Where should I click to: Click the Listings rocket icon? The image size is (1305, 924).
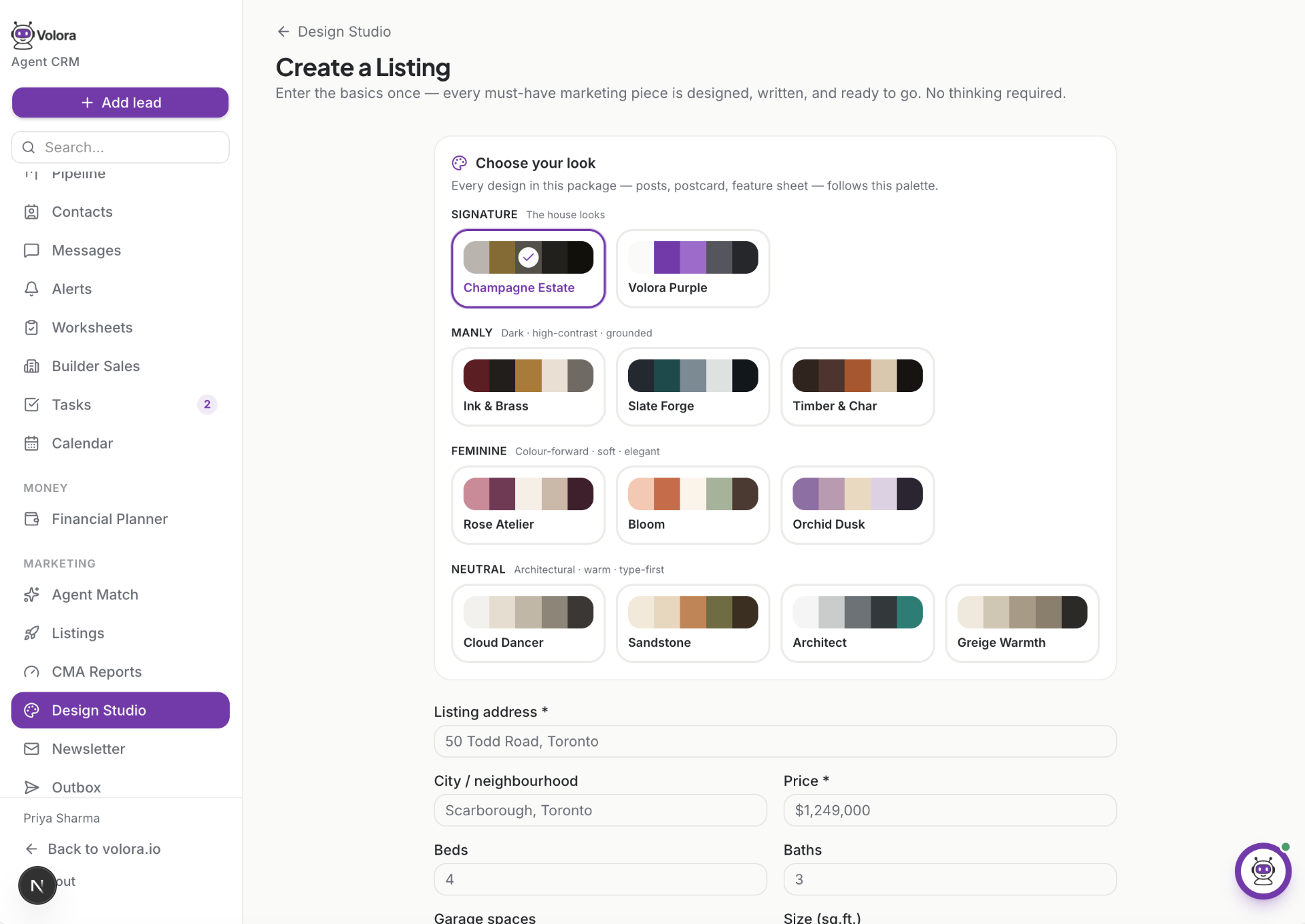31,633
